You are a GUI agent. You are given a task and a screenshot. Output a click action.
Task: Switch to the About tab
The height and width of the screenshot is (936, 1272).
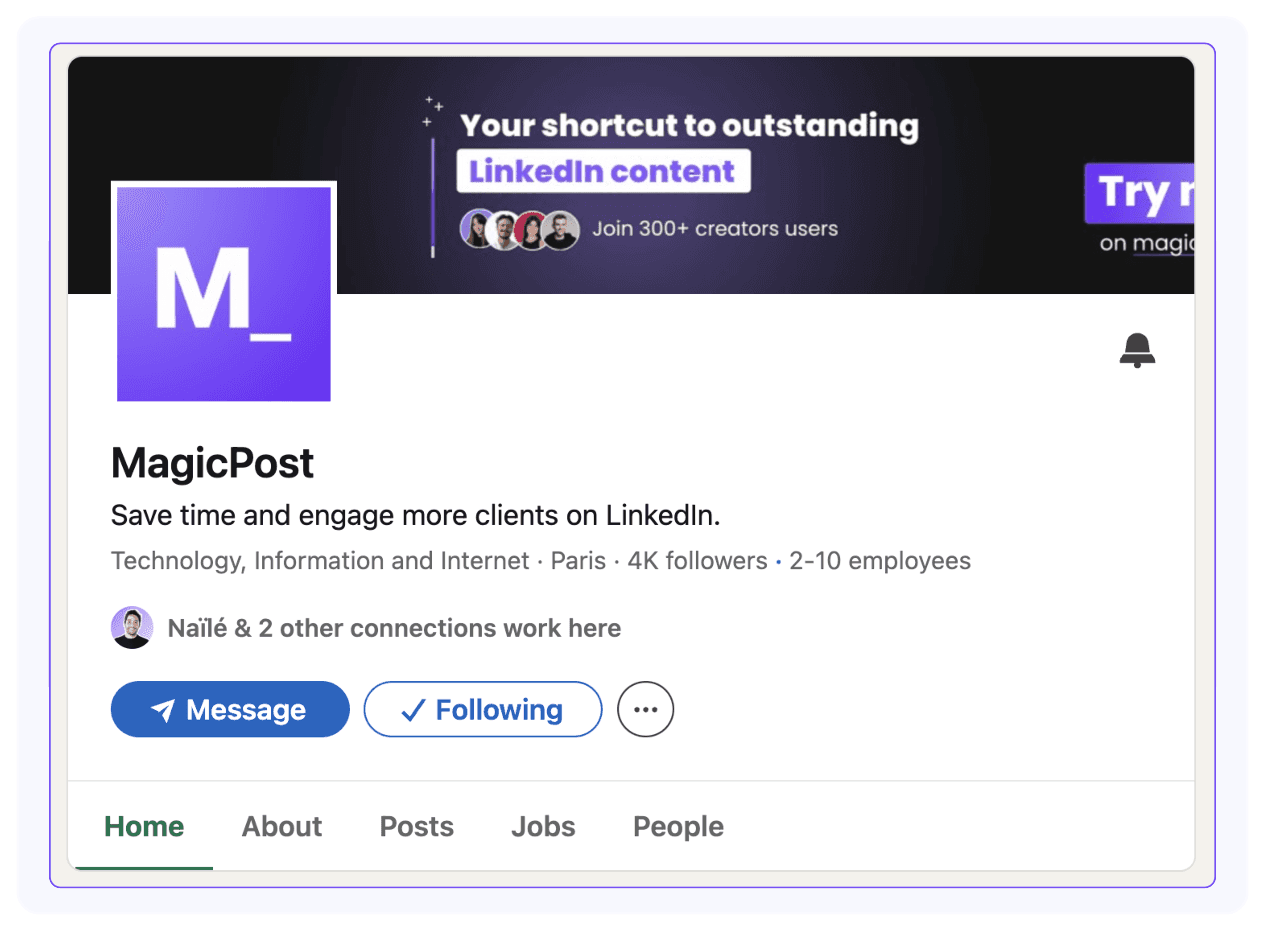pos(282,827)
